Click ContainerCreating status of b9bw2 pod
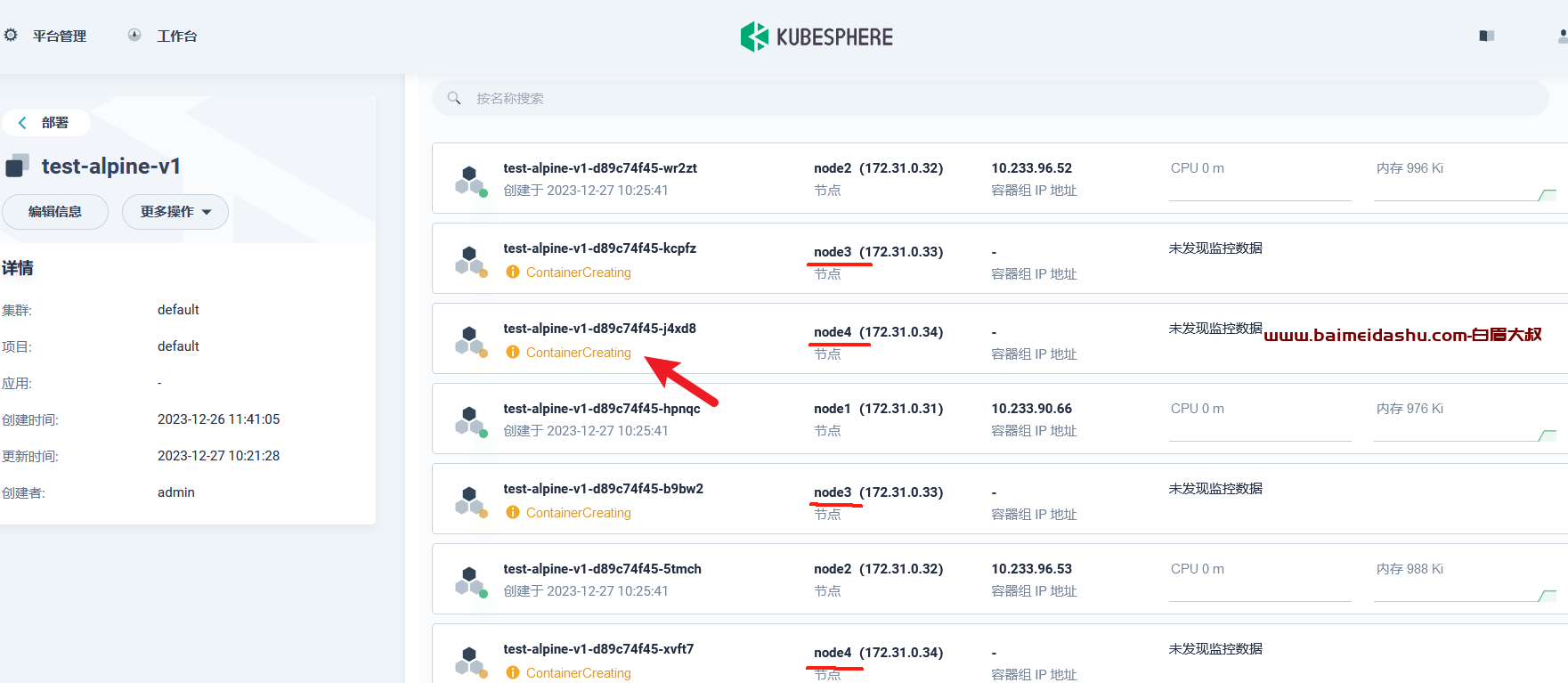The image size is (1568, 683). pos(579,513)
